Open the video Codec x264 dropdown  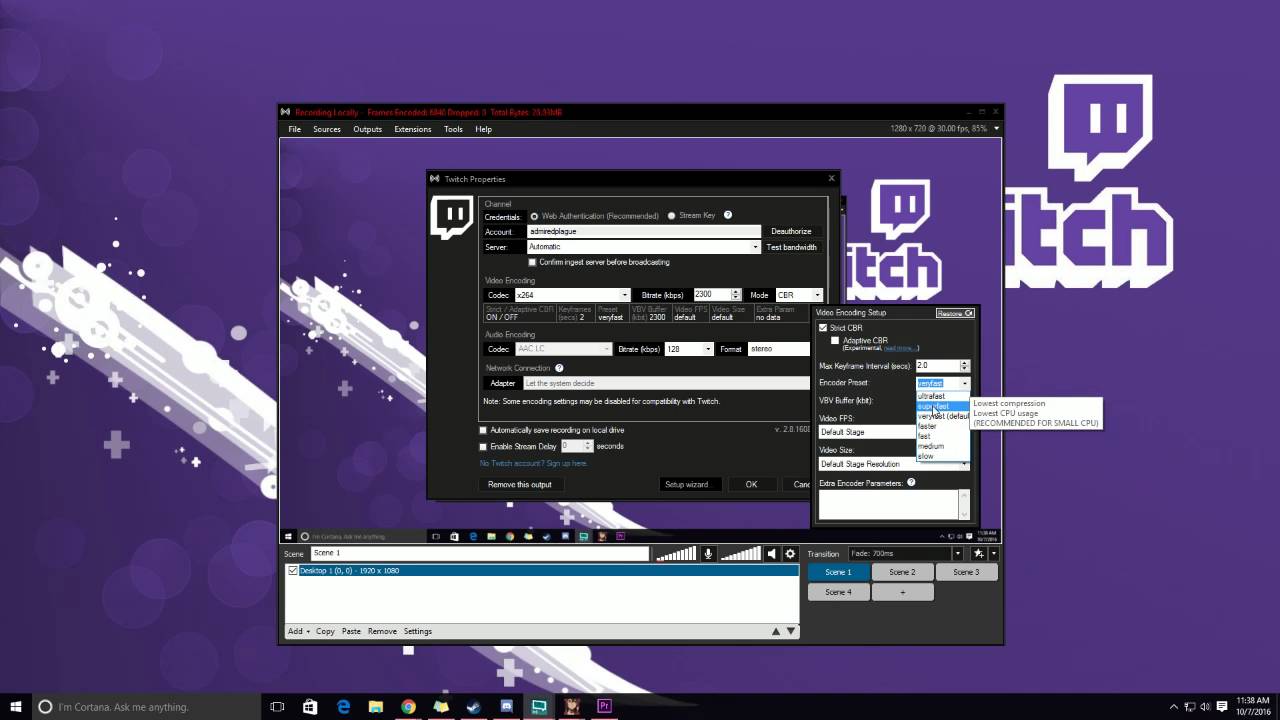(625, 295)
